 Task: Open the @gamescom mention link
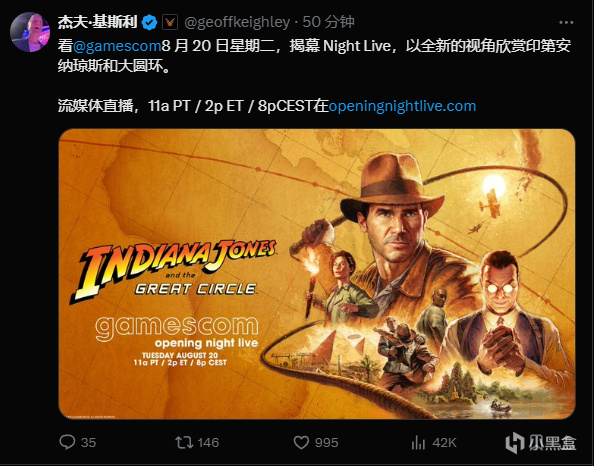(117, 46)
